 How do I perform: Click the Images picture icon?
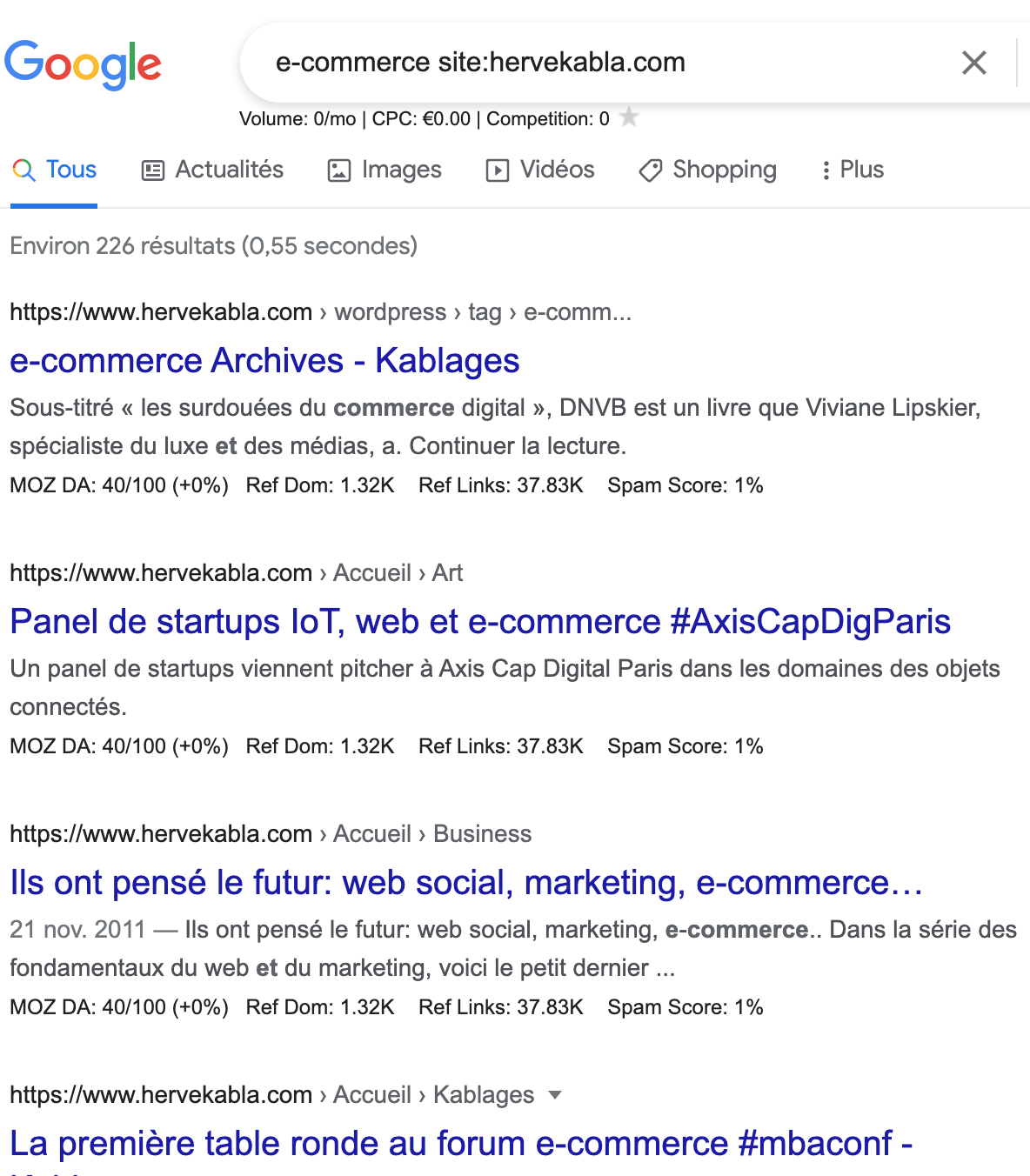(338, 170)
